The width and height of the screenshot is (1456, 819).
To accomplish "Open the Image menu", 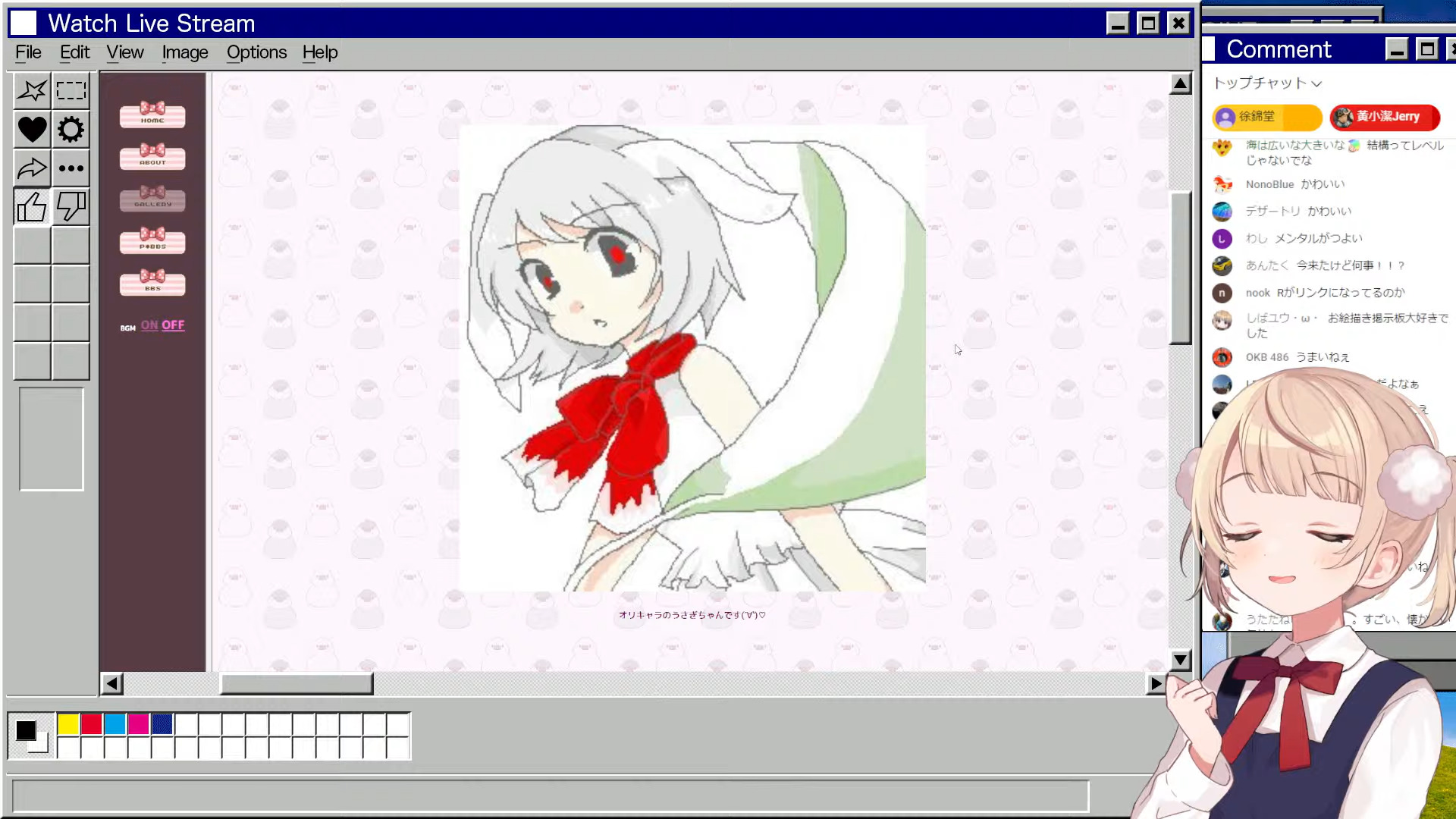I will [x=184, y=52].
